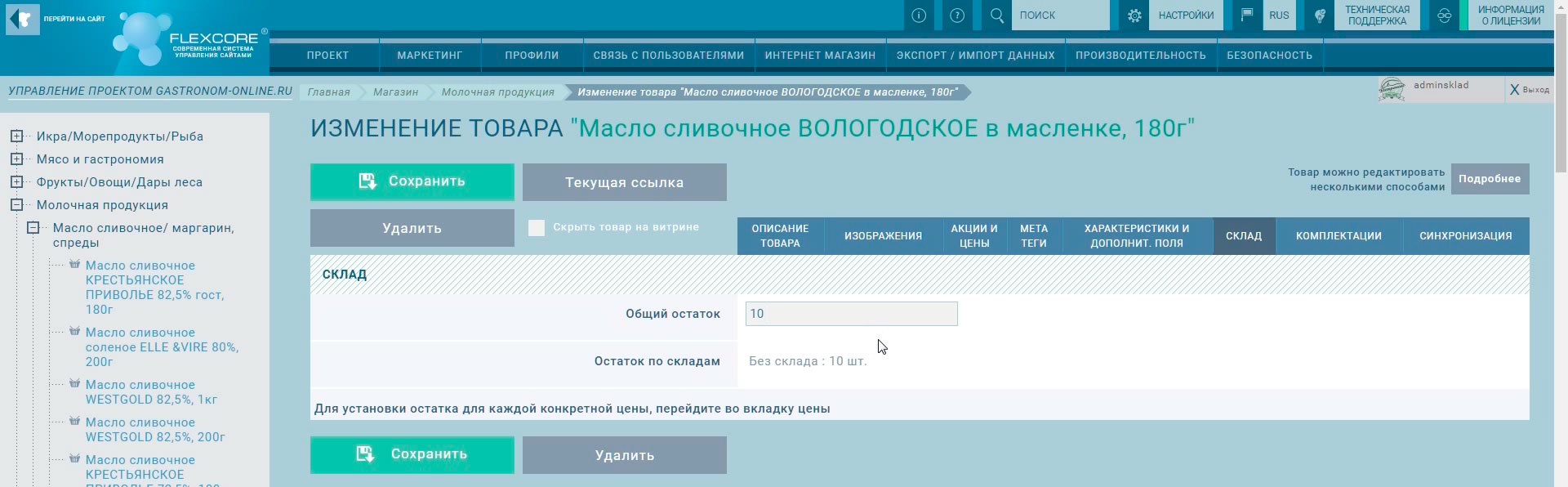This screenshot has width=1568, height=487.
Task: Collapse the Молочная продукция tree node
Action: point(16,205)
